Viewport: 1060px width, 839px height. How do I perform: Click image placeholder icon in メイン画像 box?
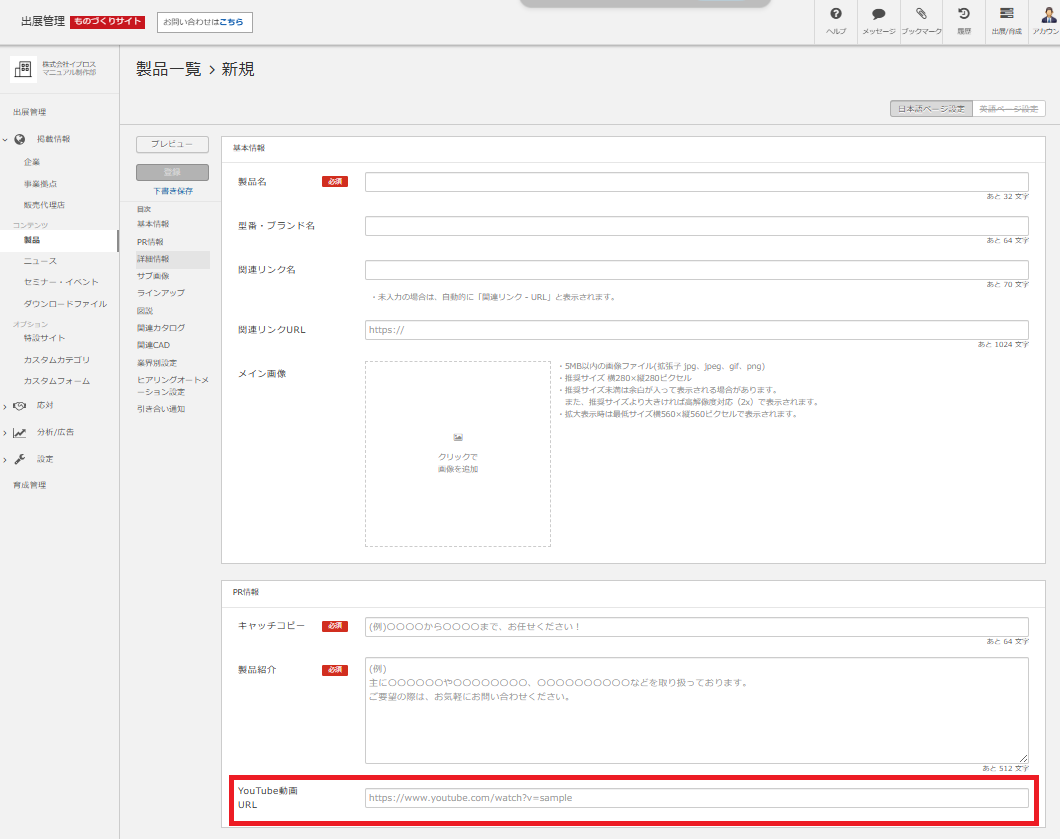458,437
